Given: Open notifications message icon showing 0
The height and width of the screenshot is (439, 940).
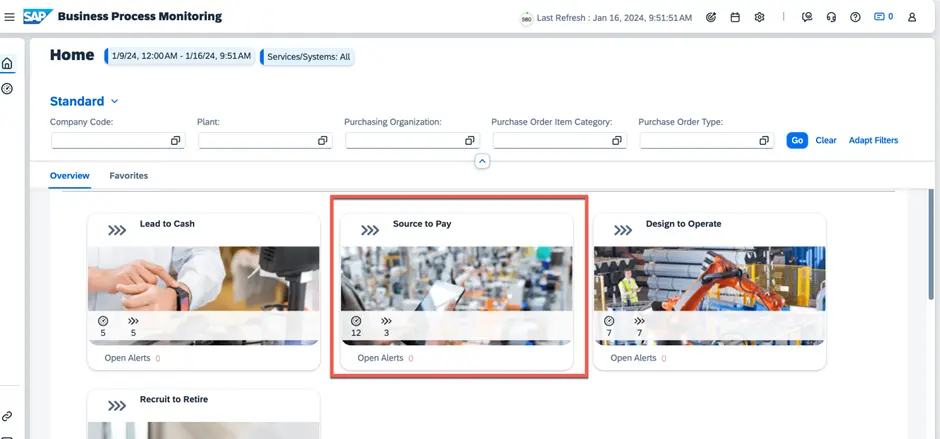Looking at the screenshot, I should pyautogui.click(x=883, y=17).
